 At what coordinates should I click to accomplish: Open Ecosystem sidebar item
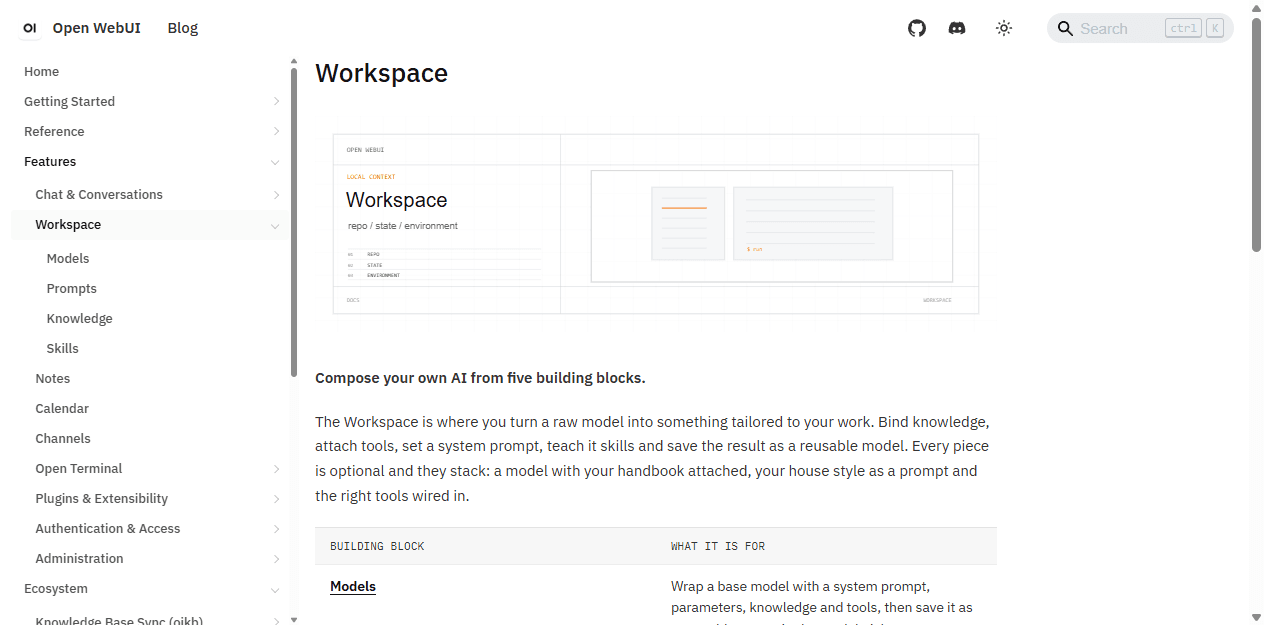(x=56, y=589)
